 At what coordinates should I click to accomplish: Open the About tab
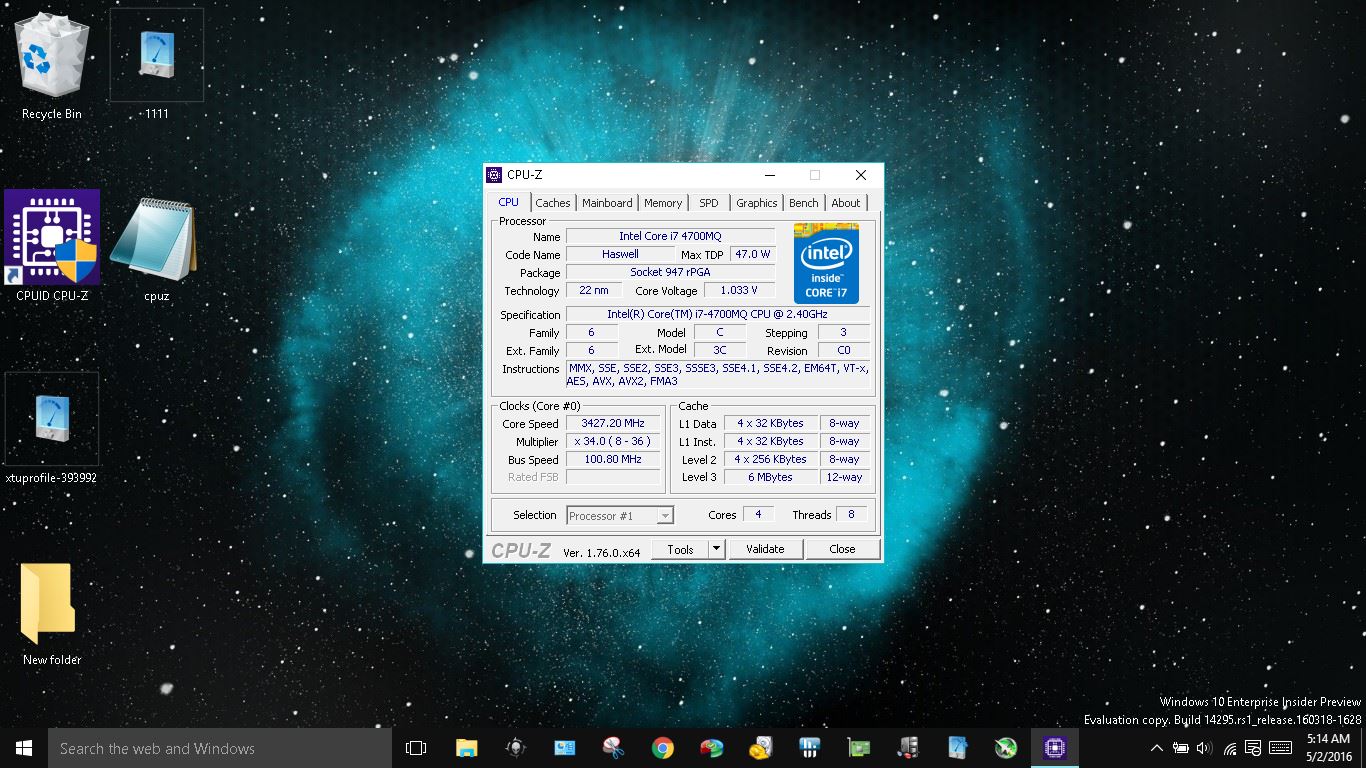[x=846, y=203]
